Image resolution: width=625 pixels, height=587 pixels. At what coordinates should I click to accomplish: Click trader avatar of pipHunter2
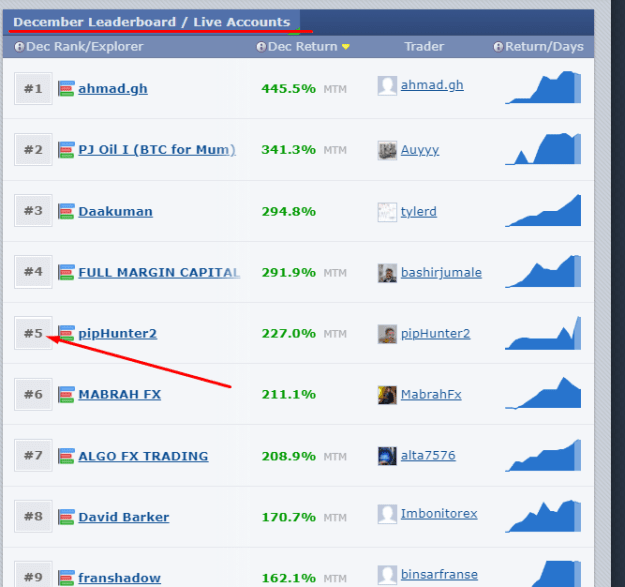pyautogui.click(x=387, y=334)
